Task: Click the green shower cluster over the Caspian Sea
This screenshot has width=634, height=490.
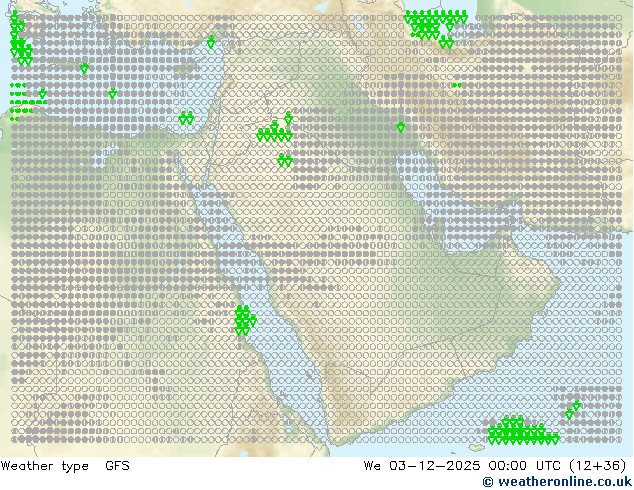Action: point(435,29)
